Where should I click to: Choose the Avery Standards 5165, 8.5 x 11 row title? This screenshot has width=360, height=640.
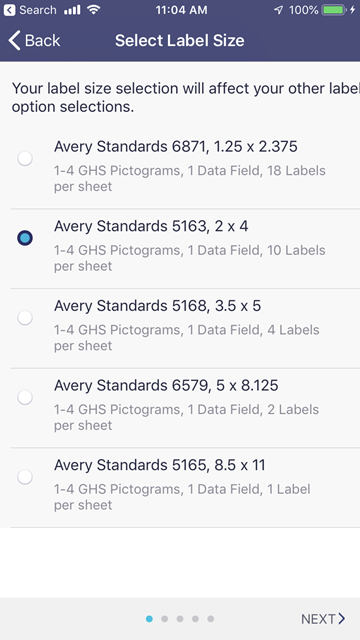160,465
